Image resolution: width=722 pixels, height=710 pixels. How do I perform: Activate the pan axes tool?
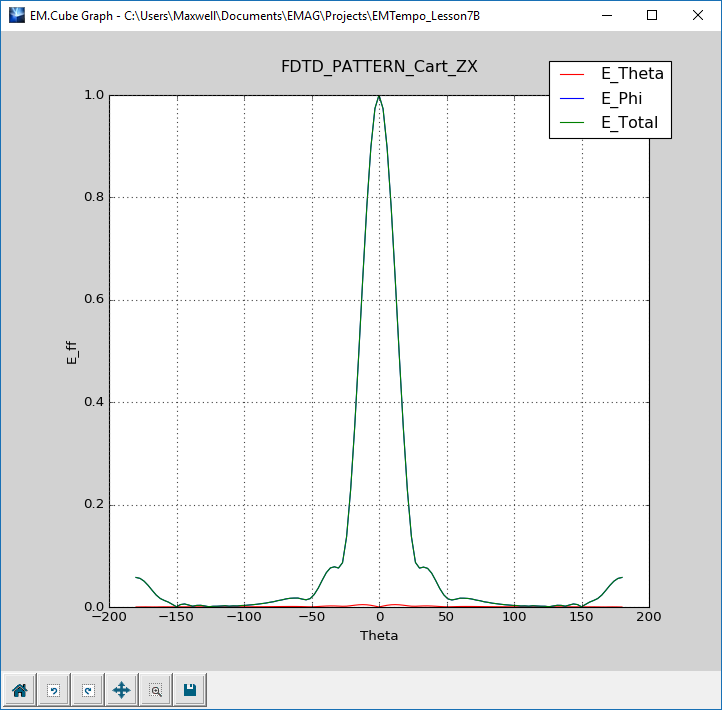pos(121,690)
